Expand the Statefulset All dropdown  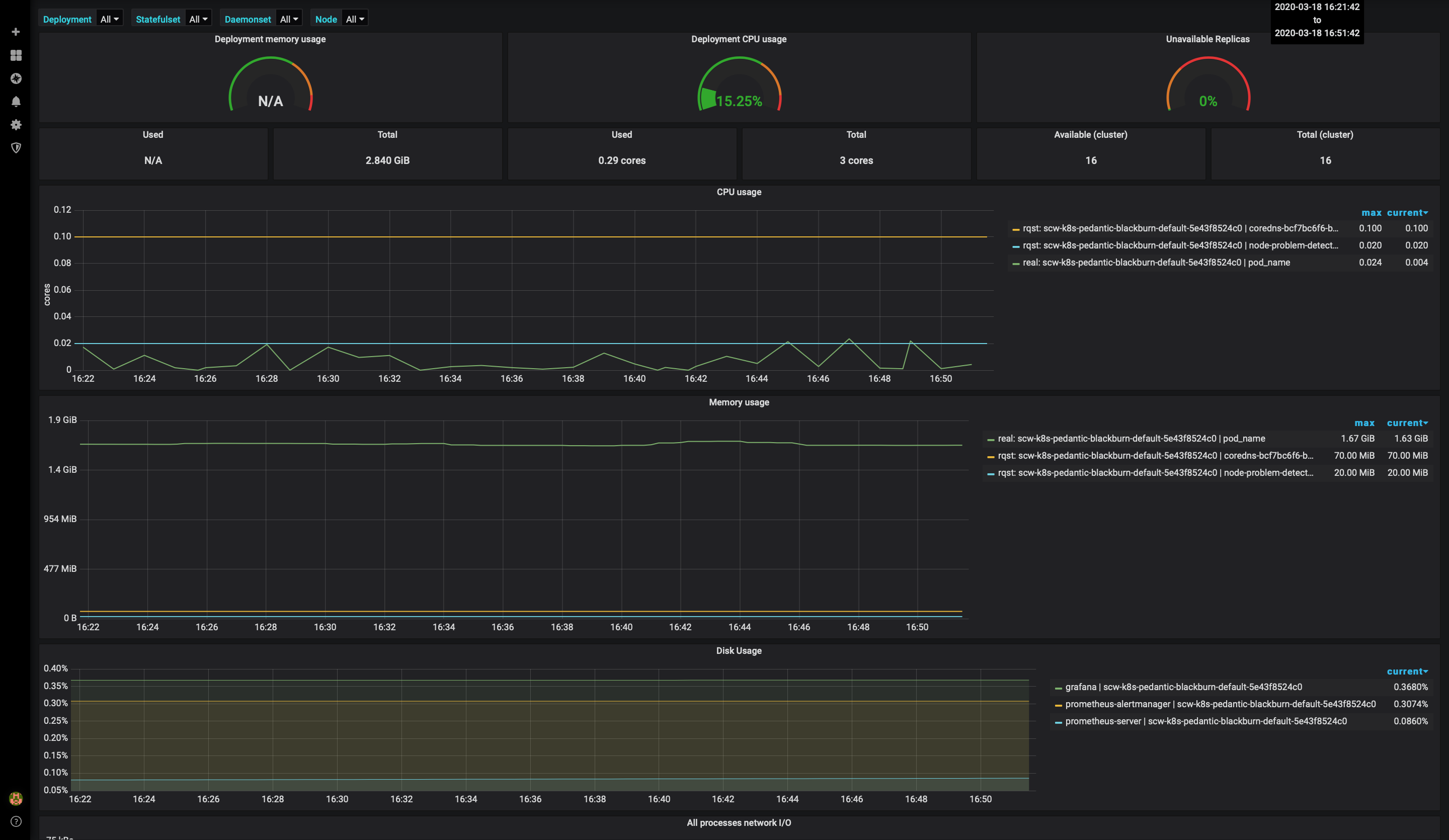(198, 19)
